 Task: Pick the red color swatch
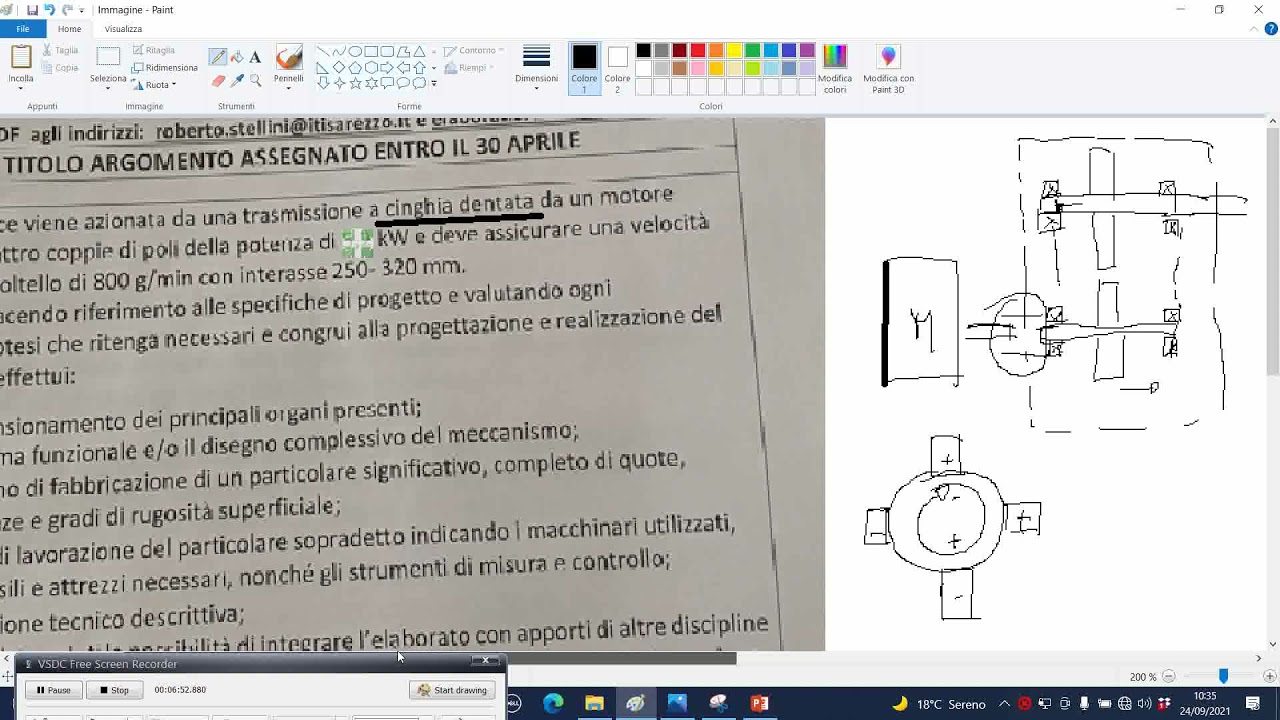698,51
